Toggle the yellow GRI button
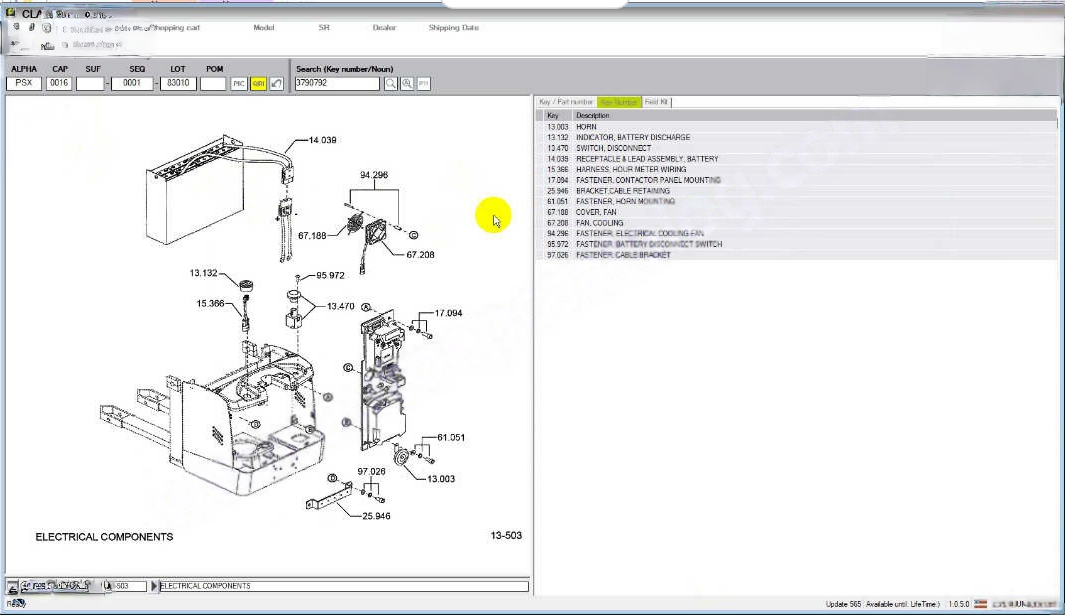Screen dimensions: 1065x615 tap(258, 84)
